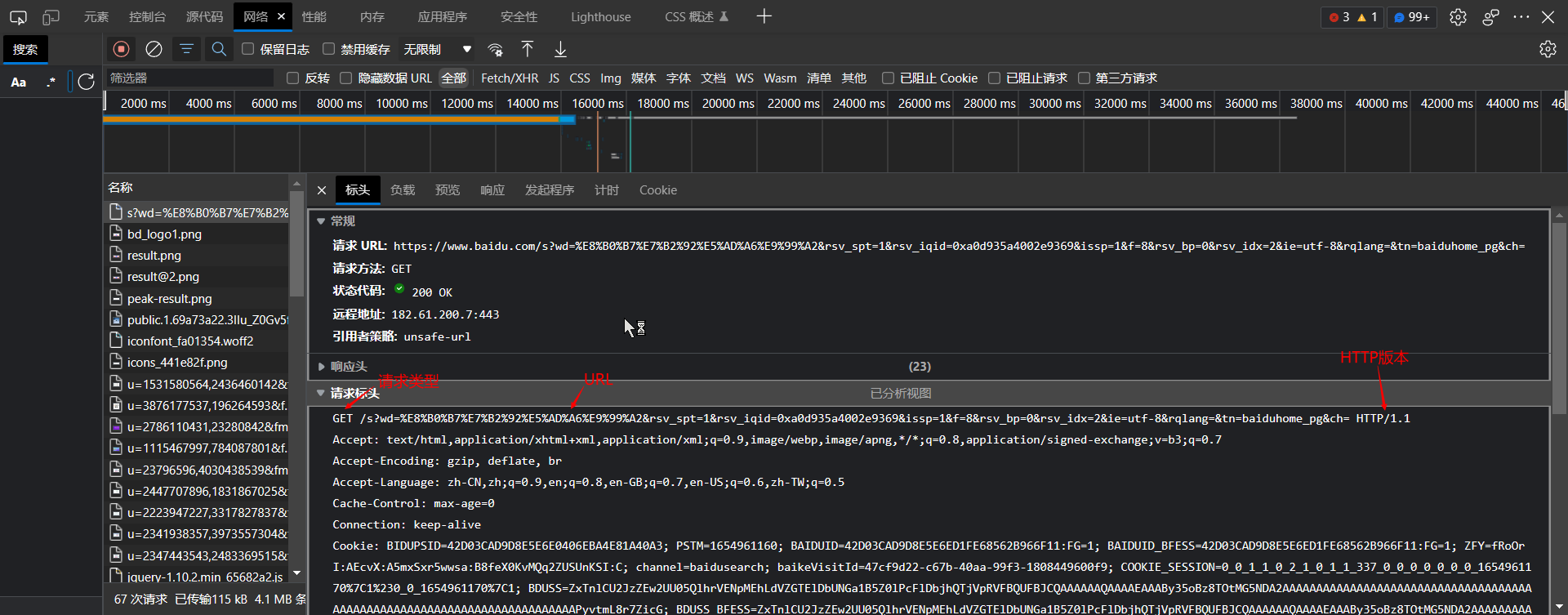Open the throttling dropdown 无限制
This screenshot has height=615, width=1568.
click(x=438, y=50)
